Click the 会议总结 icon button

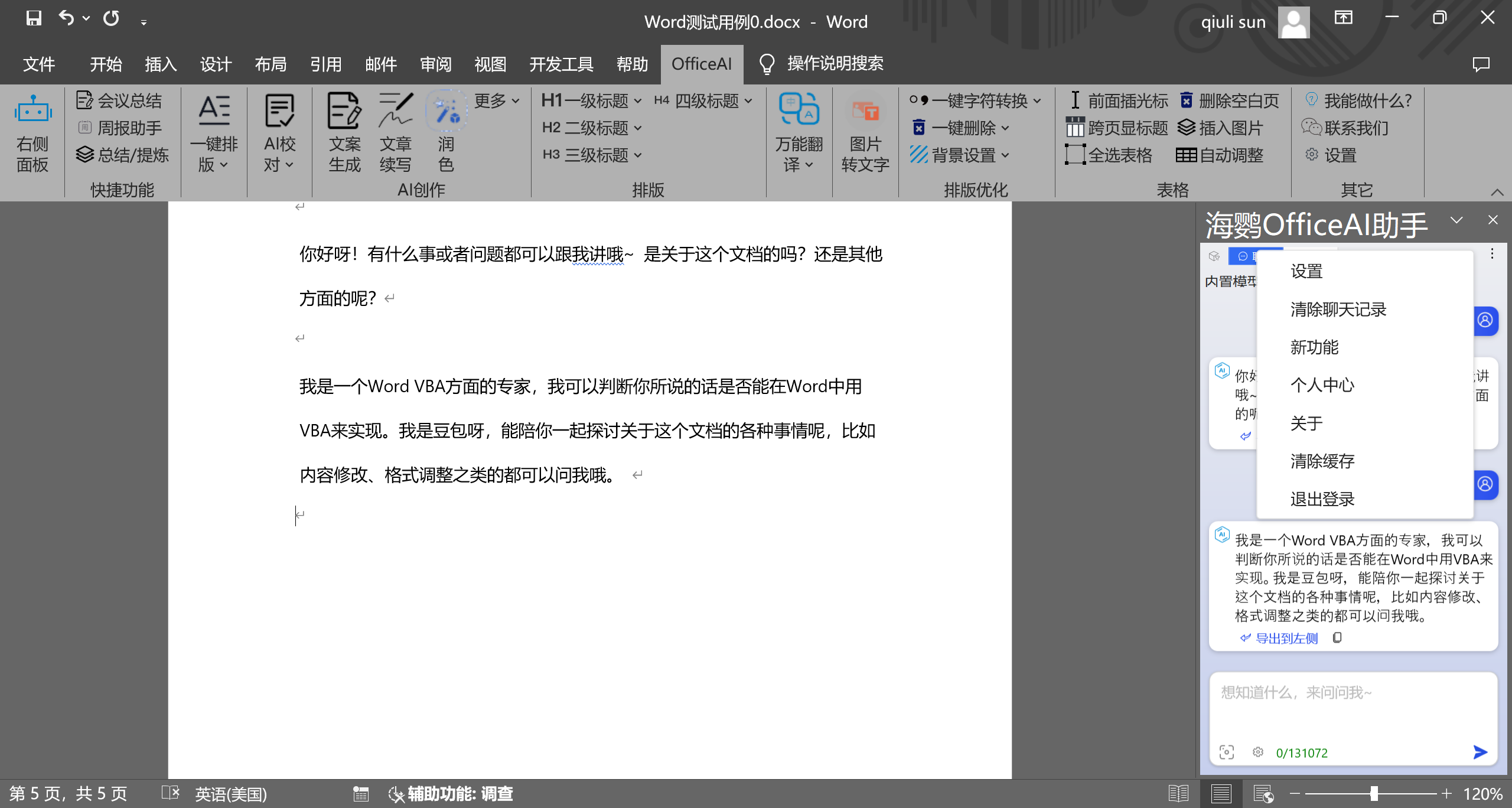pos(84,100)
